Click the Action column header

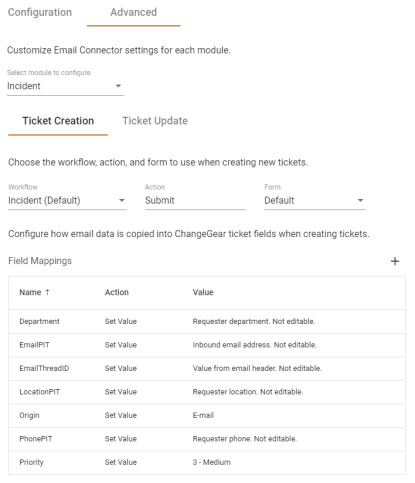tap(117, 292)
